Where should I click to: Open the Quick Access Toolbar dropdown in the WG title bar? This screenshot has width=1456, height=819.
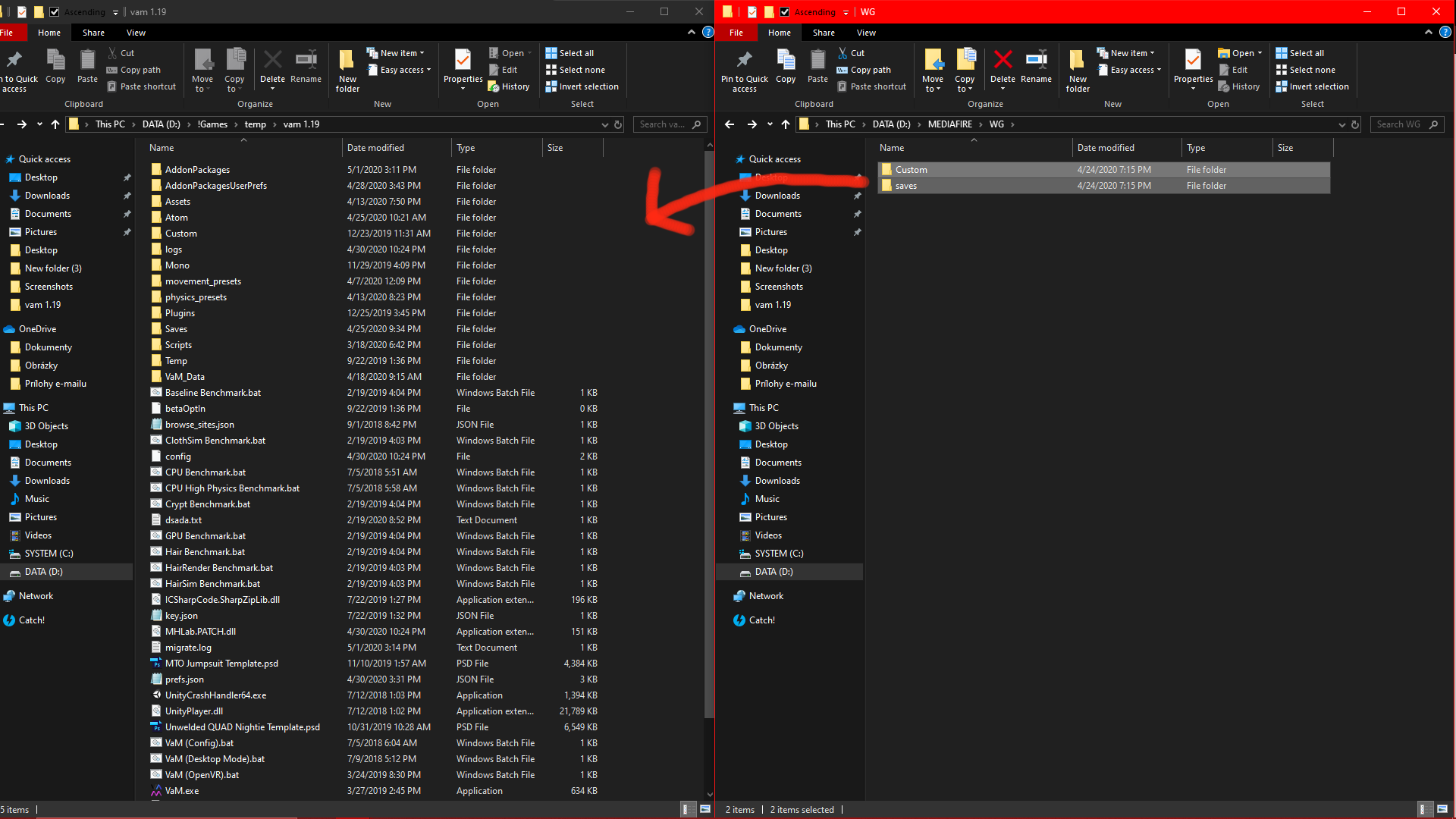(846, 12)
